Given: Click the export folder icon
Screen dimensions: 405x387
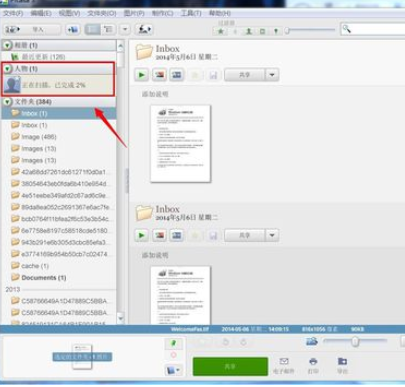Looking at the screenshot, I should pyautogui.click(x=342, y=361).
